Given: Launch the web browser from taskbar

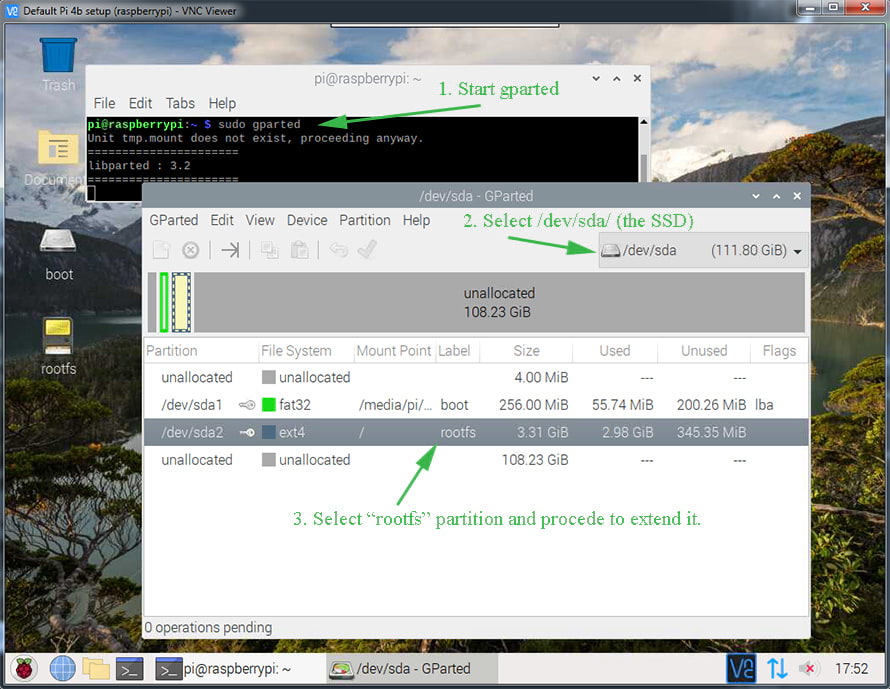Looking at the screenshot, I should (61, 668).
